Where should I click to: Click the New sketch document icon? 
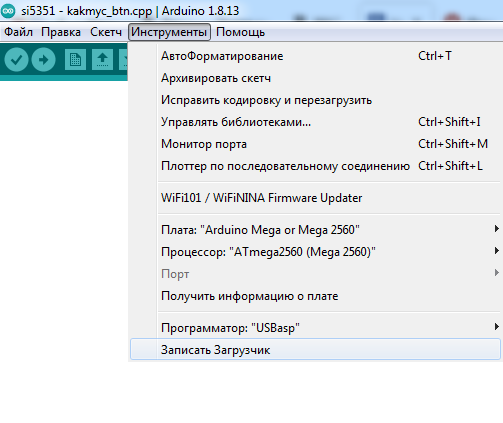click(x=75, y=60)
